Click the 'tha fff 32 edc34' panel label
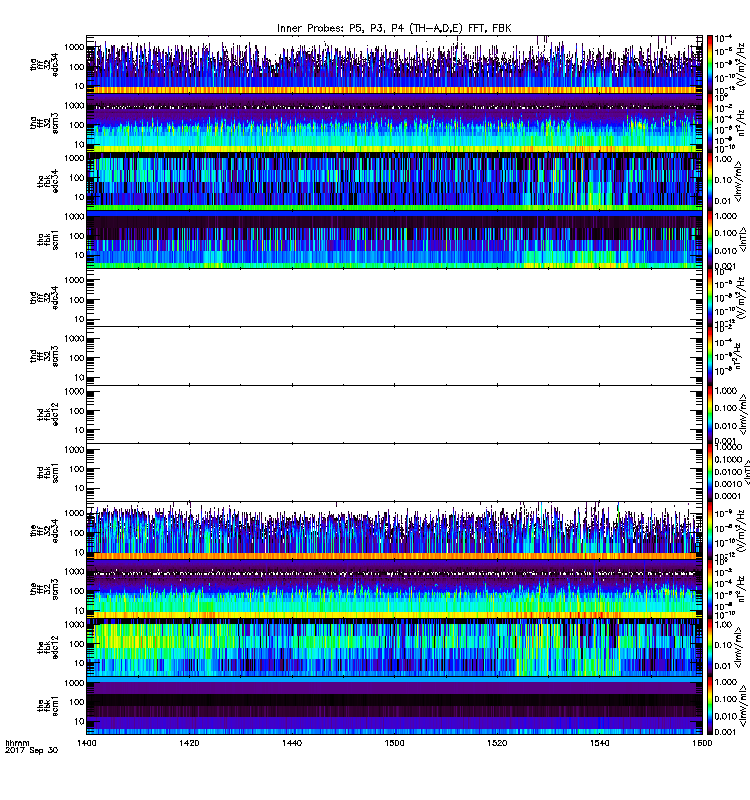The width and height of the screenshot is (750, 800). coord(44,65)
